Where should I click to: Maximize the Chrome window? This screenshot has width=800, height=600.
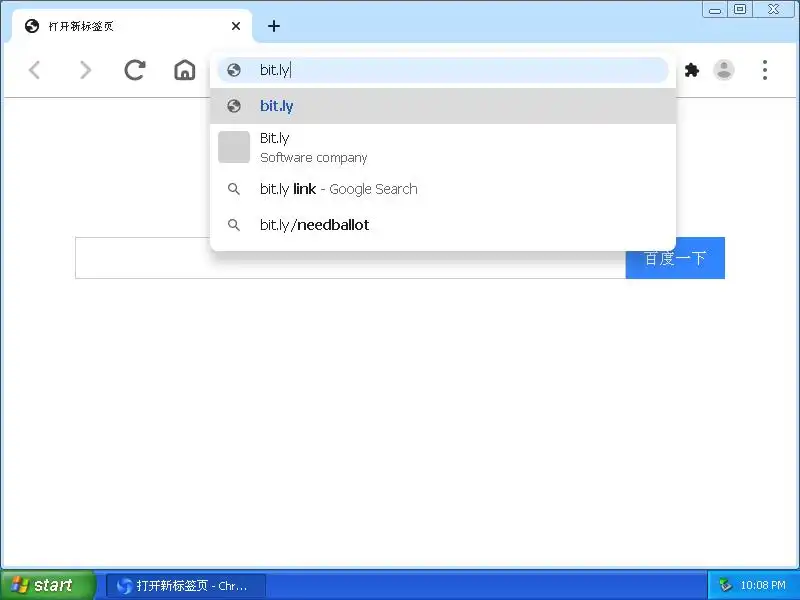click(x=740, y=10)
